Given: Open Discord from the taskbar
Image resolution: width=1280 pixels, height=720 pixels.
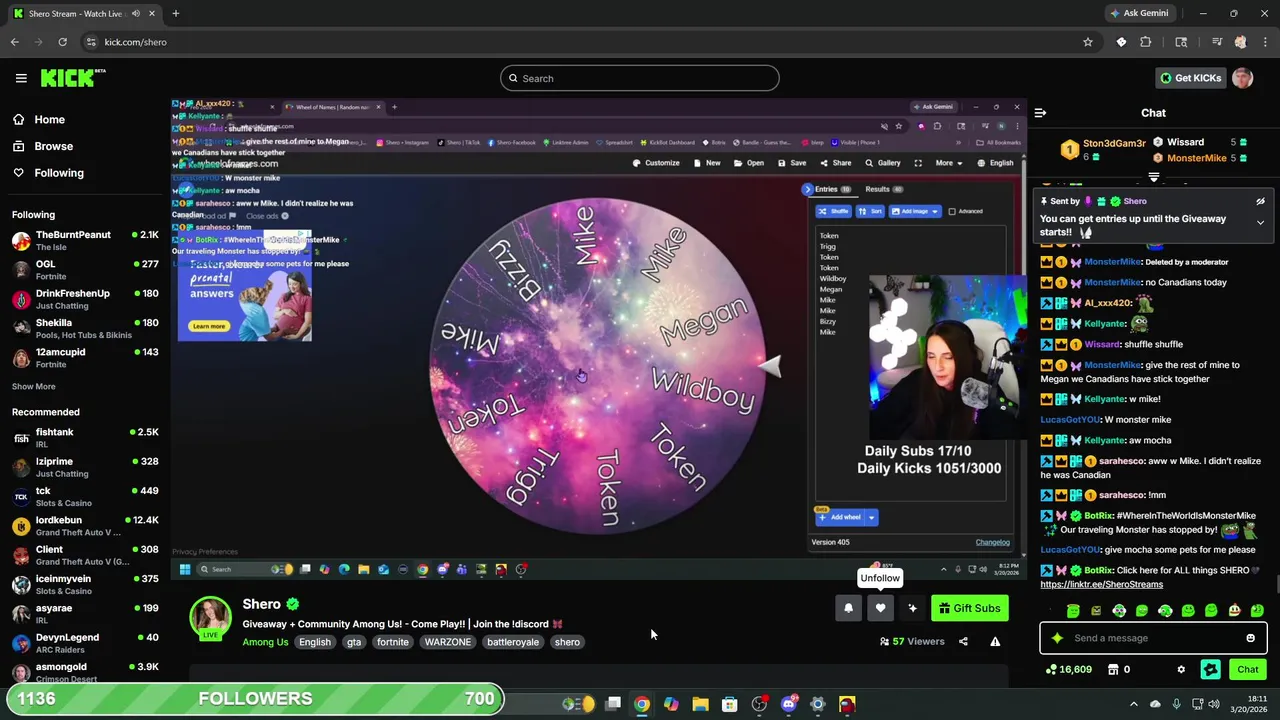Looking at the screenshot, I should coord(788,704).
